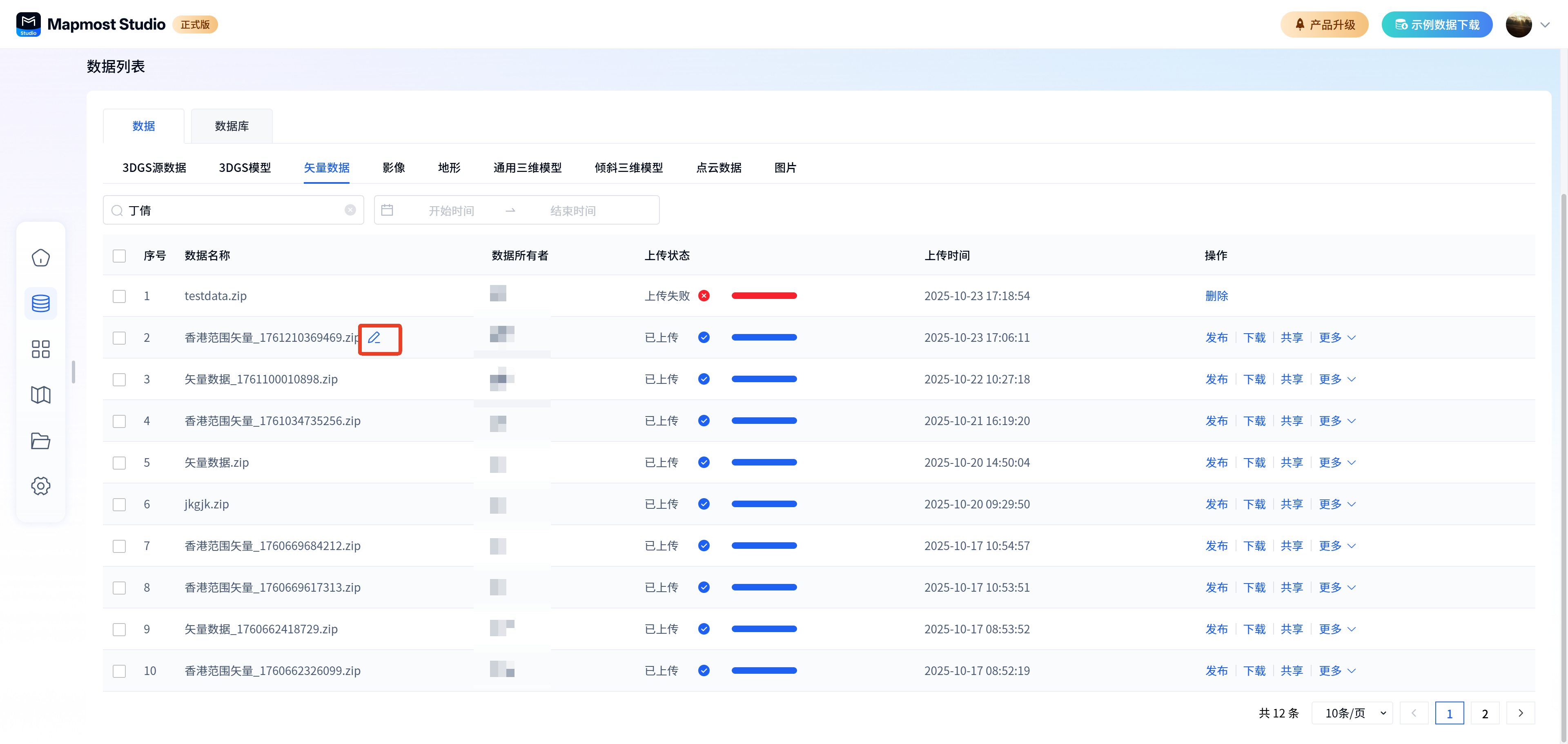
Task: Switch to the 数据库 tab
Action: pos(231,126)
